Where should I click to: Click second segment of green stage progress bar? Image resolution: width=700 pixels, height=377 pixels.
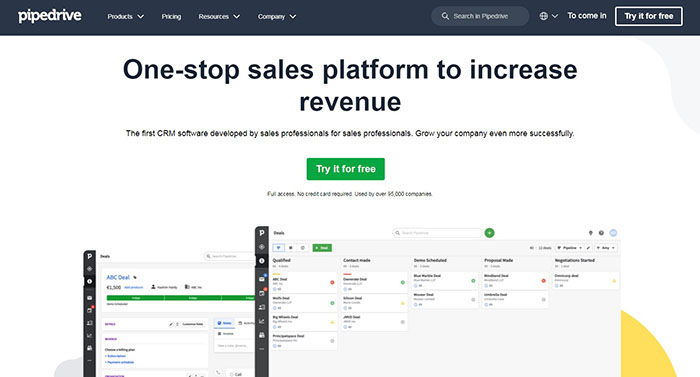click(193, 297)
